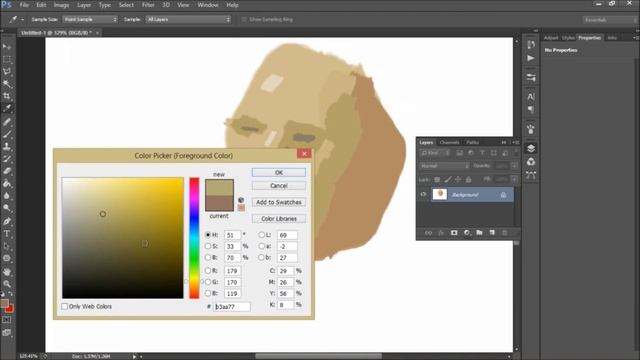This screenshot has height=360, width=640.
Task: Select the S (saturation) radio button
Action: [208, 246]
